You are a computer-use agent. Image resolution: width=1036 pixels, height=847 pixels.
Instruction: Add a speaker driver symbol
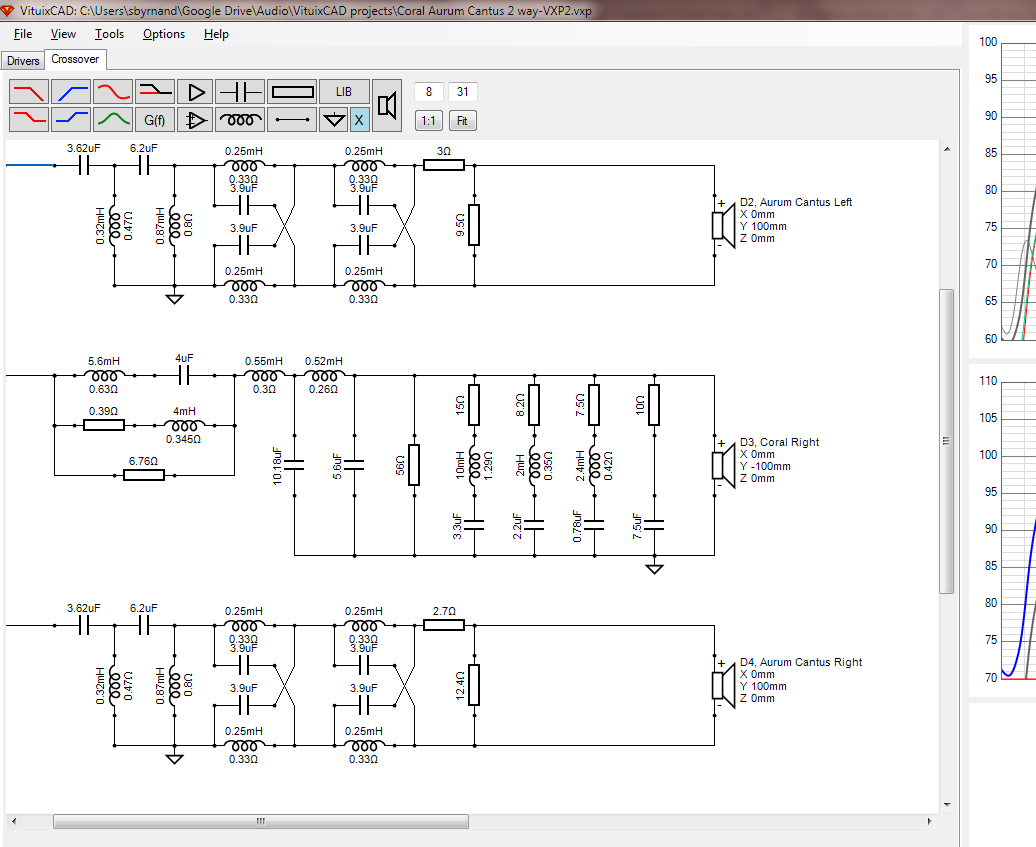click(x=387, y=106)
